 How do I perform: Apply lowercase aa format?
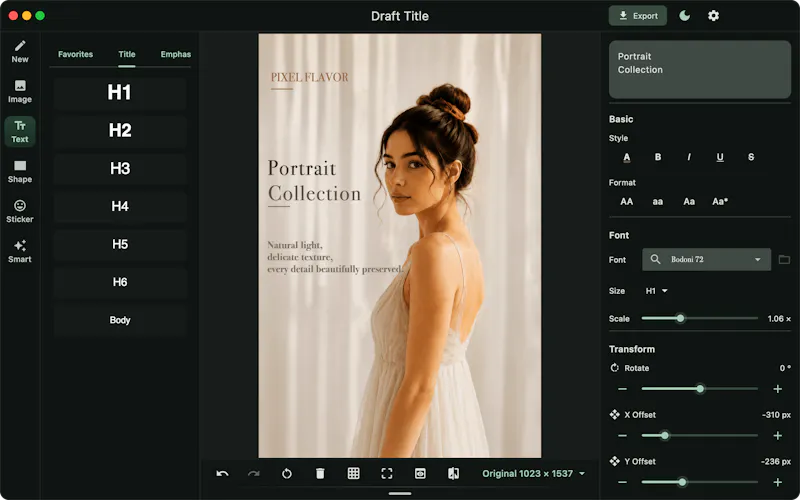pos(658,202)
